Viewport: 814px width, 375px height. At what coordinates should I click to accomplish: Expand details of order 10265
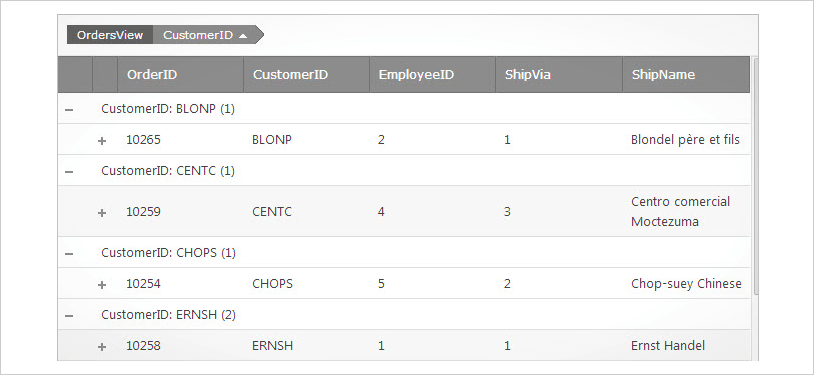click(x=102, y=140)
